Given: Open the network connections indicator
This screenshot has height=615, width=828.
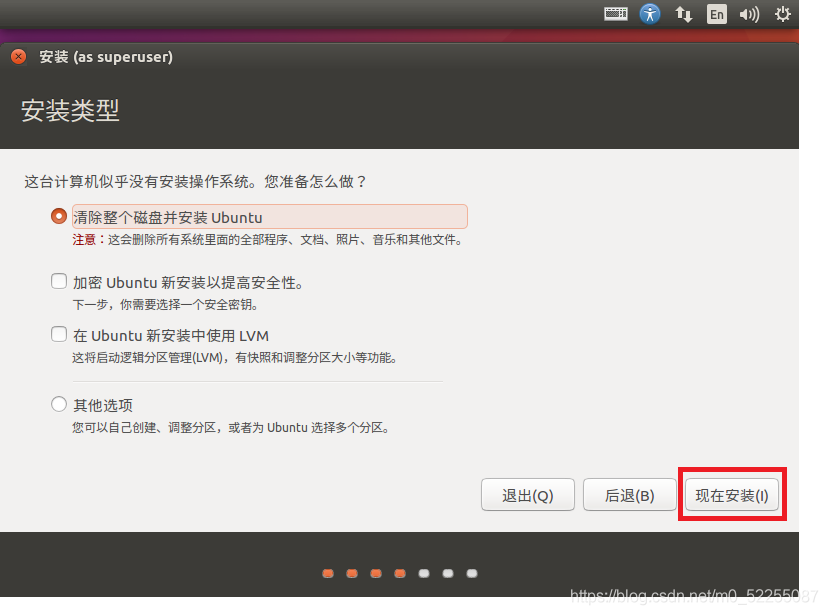Looking at the screenshot, I should tap(684, 14).
